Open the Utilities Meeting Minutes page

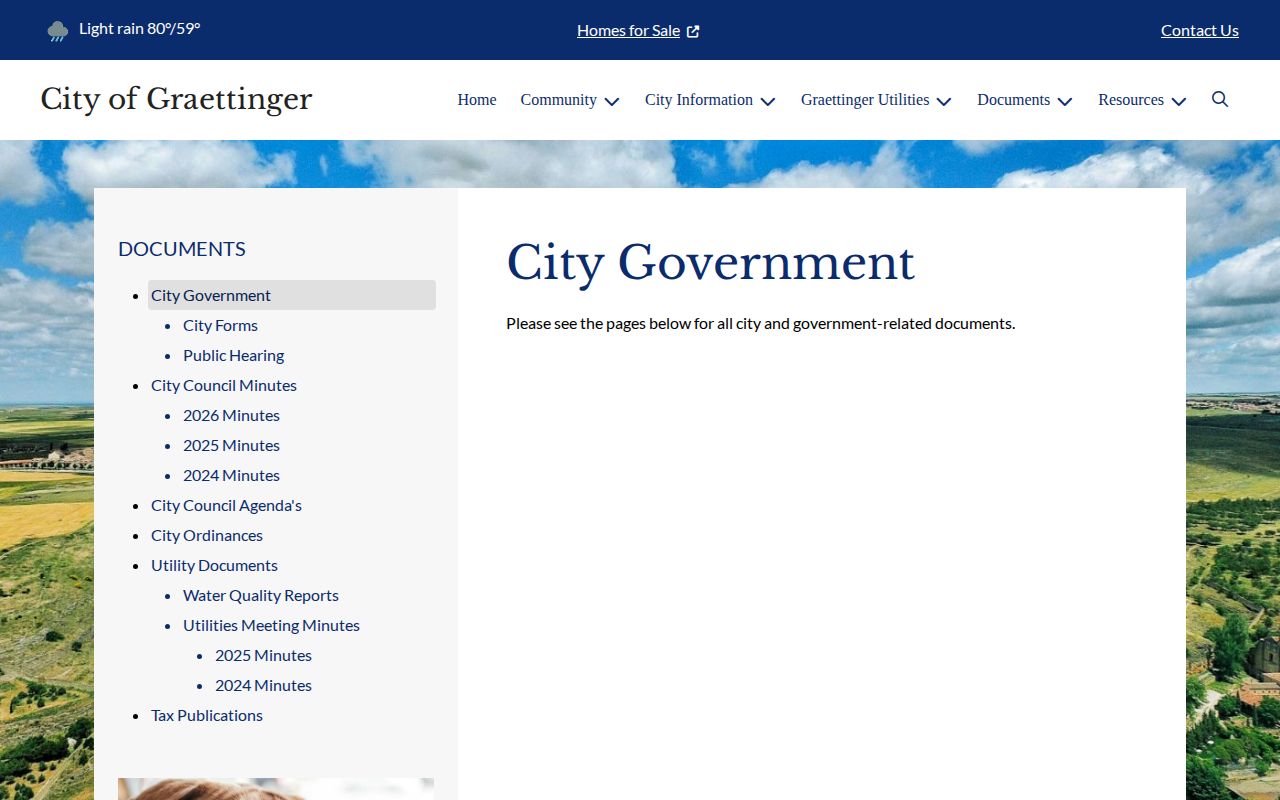(271, 625)
